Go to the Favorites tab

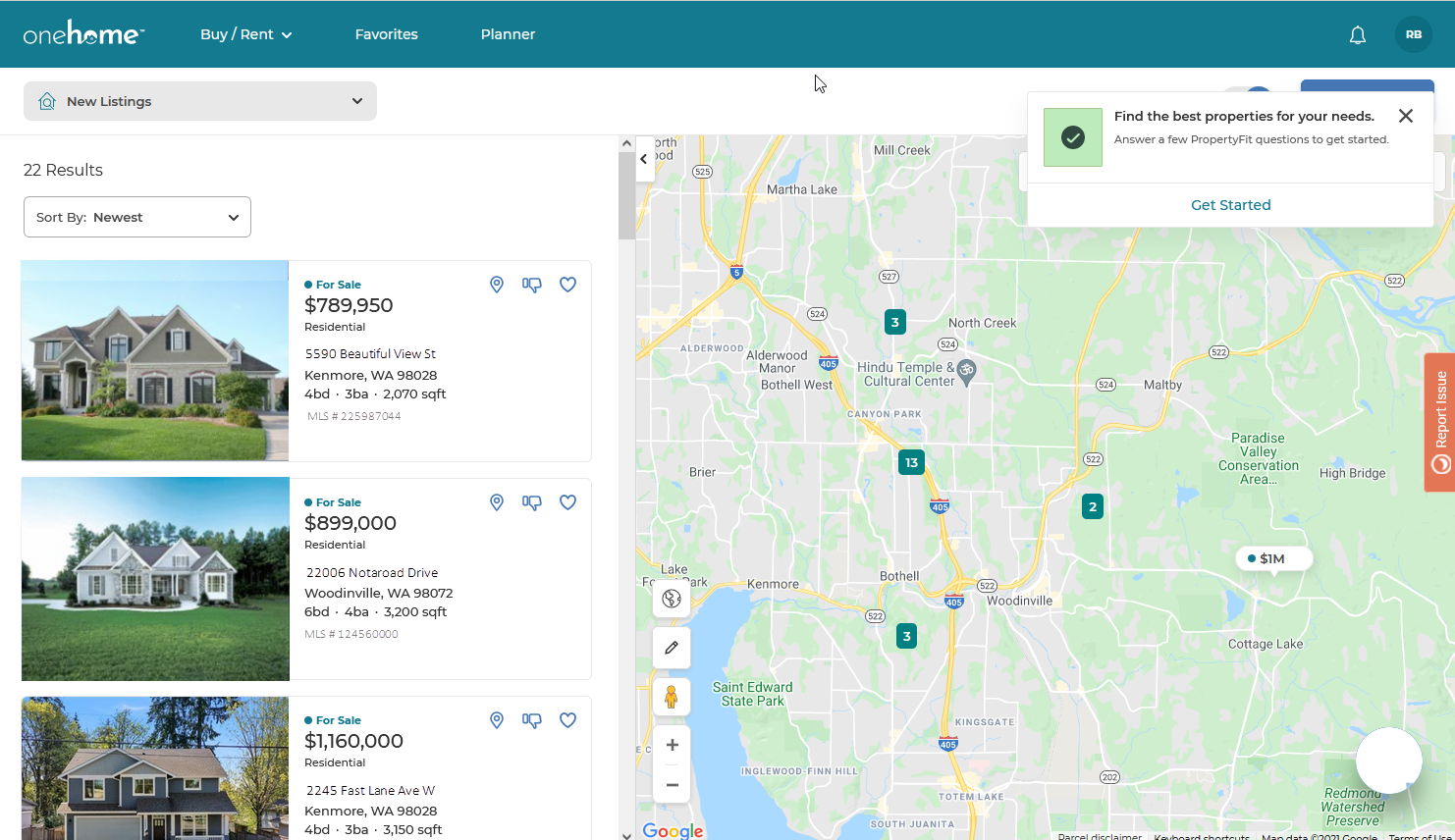coord(386,34)
